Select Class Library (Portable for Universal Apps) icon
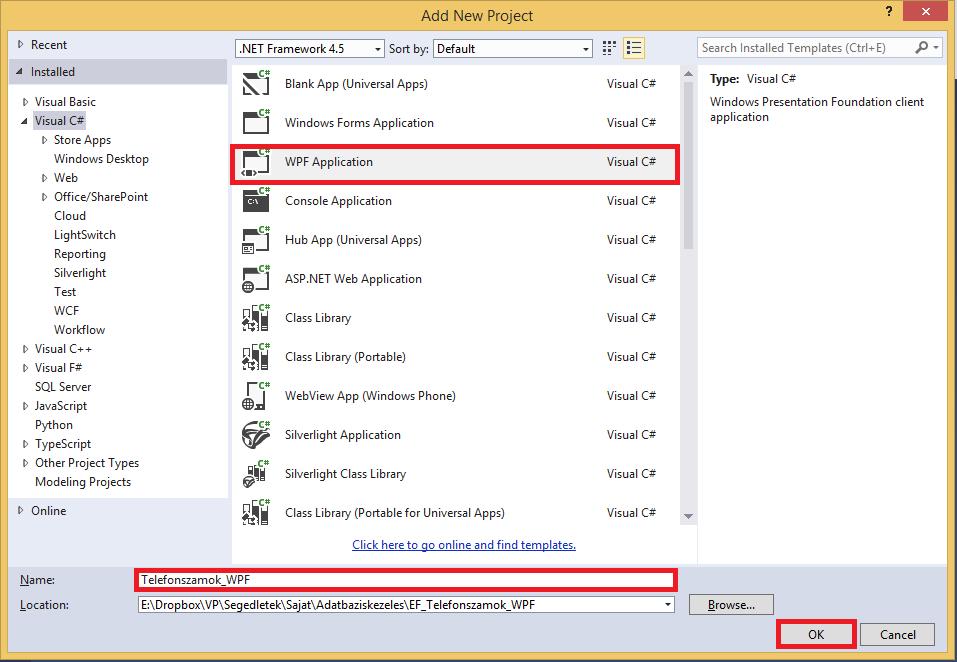The width and height of the screenshot is (957, 662). (256, 512)
